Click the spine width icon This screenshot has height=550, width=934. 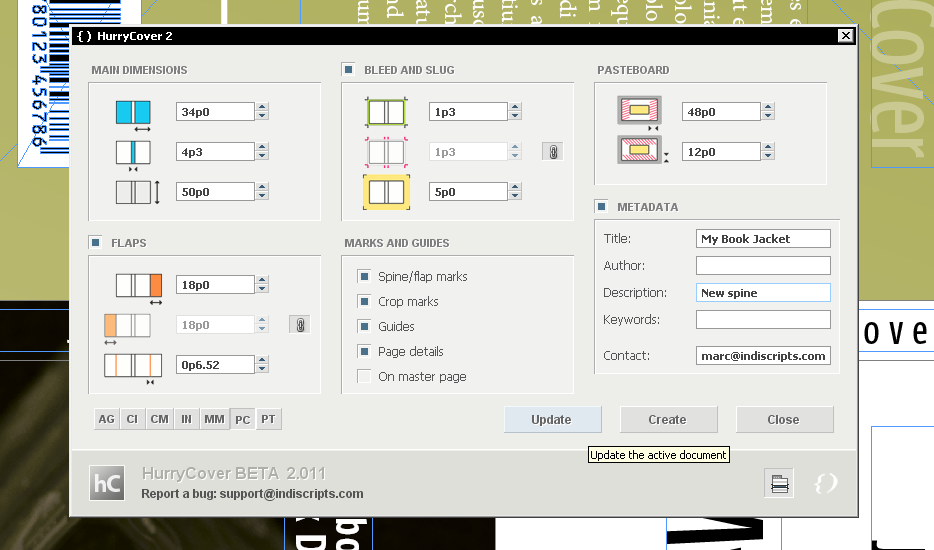[x=133, y=152]
